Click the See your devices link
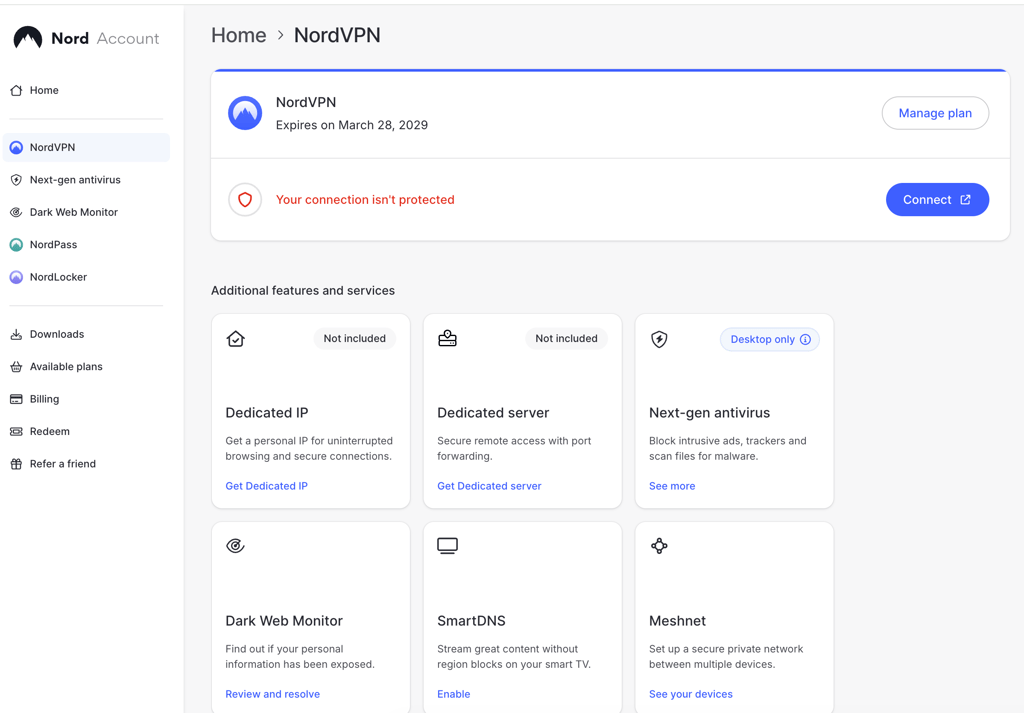 (x=691, y=694)
